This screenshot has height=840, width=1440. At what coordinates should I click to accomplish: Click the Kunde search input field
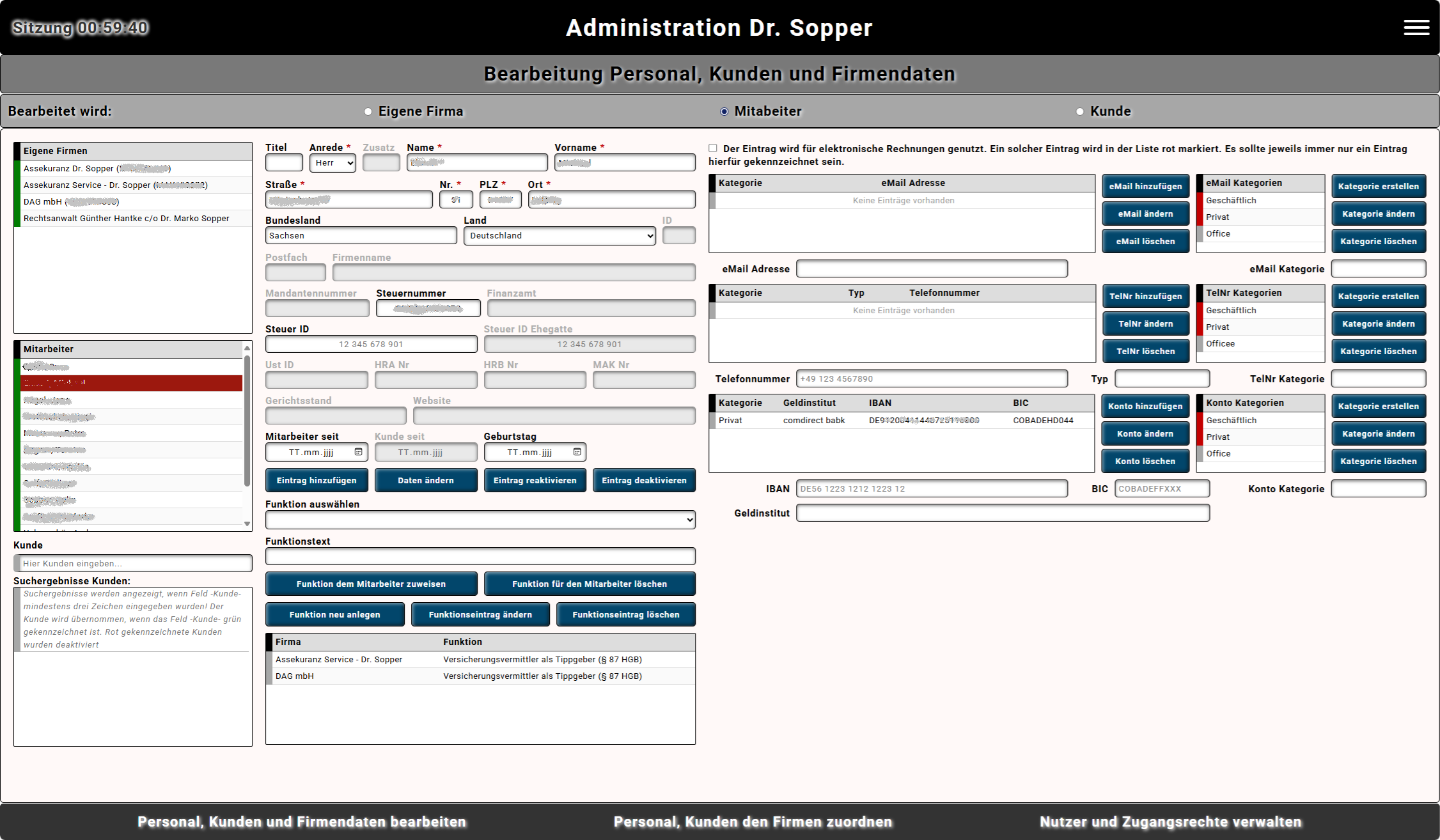[x=133, y=563]
